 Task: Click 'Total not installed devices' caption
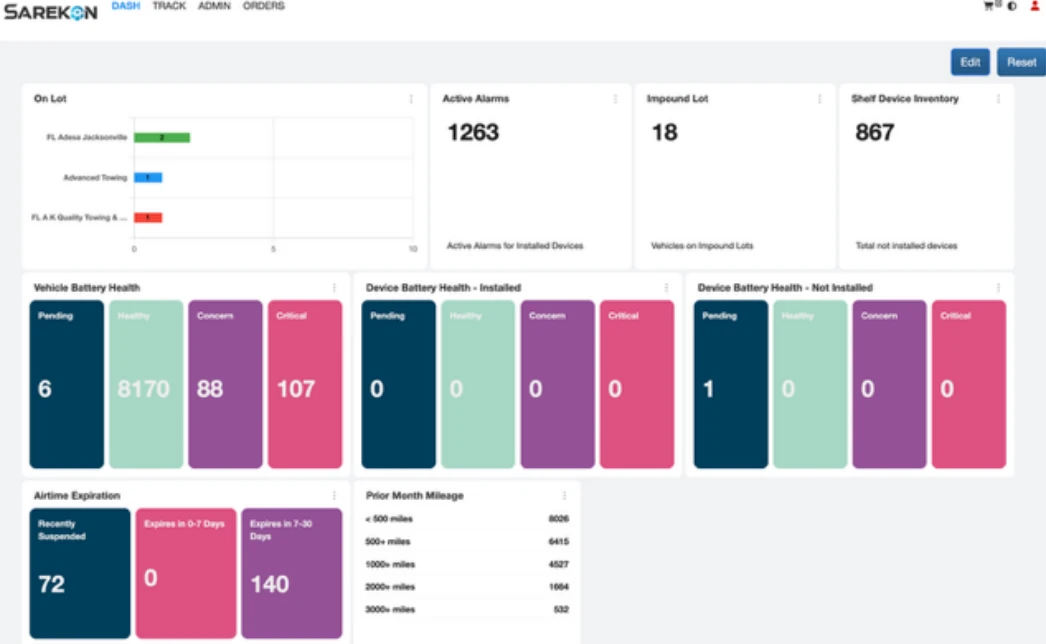click(x=906, y=246)
